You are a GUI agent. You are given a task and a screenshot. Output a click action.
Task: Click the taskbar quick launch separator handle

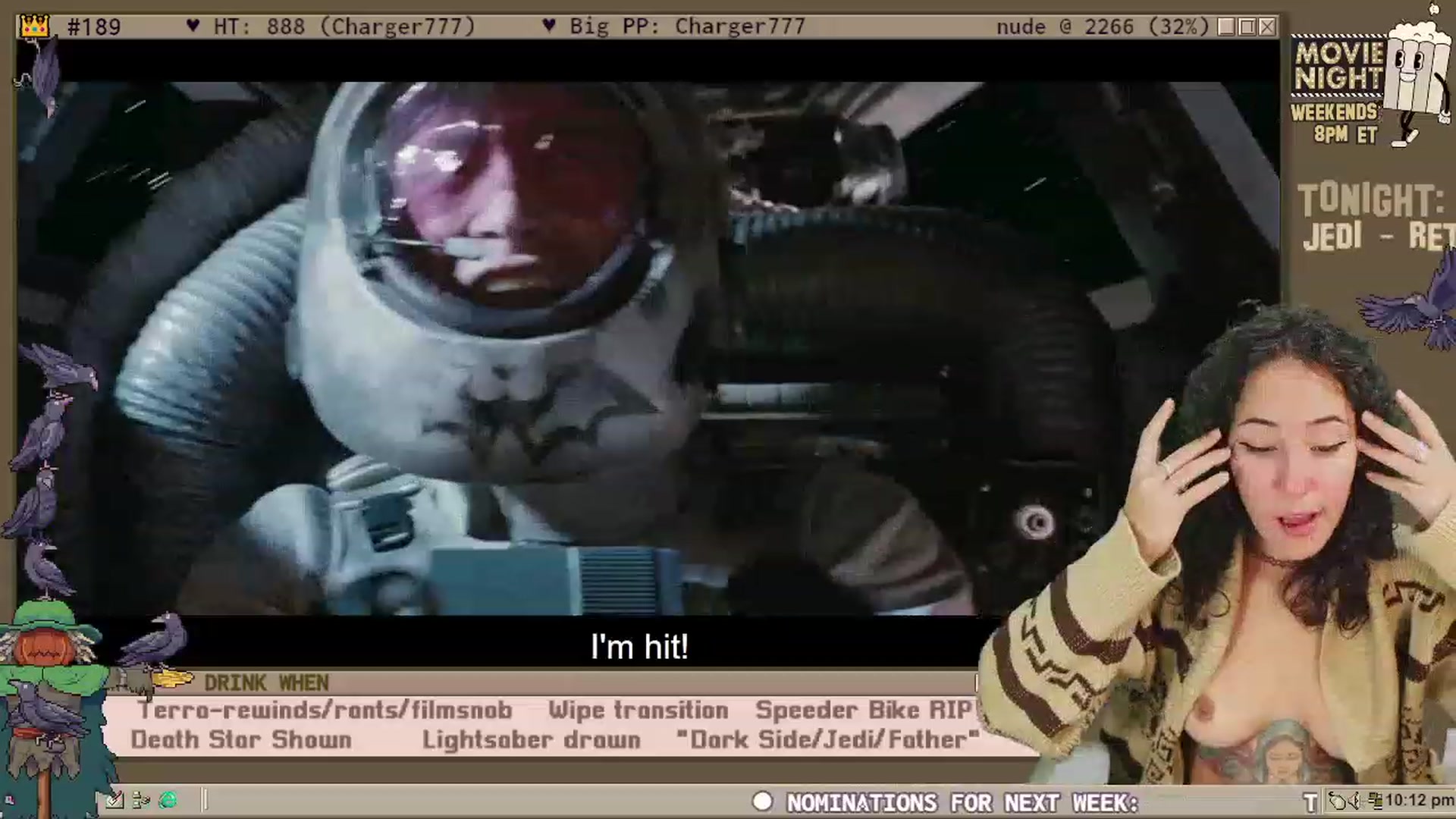(x=204, y=800)
